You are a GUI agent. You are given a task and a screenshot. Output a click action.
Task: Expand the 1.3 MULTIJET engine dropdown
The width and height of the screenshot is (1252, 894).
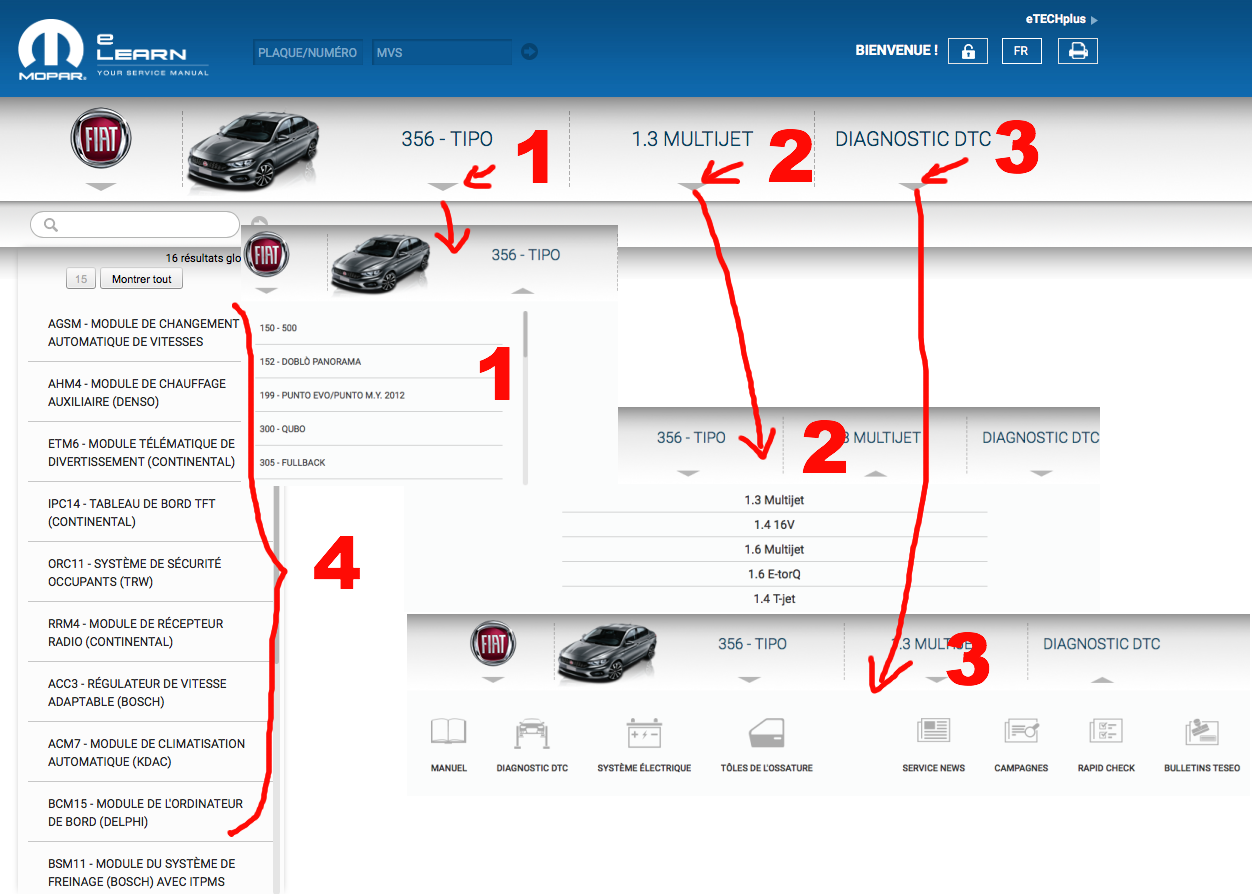[692, 186]
